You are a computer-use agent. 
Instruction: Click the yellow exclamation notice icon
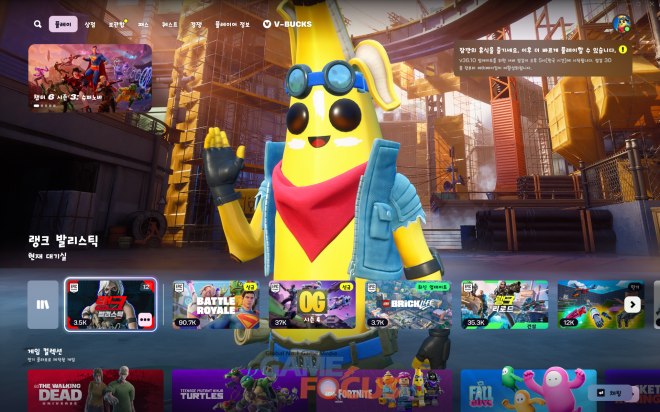coord(623,50)
